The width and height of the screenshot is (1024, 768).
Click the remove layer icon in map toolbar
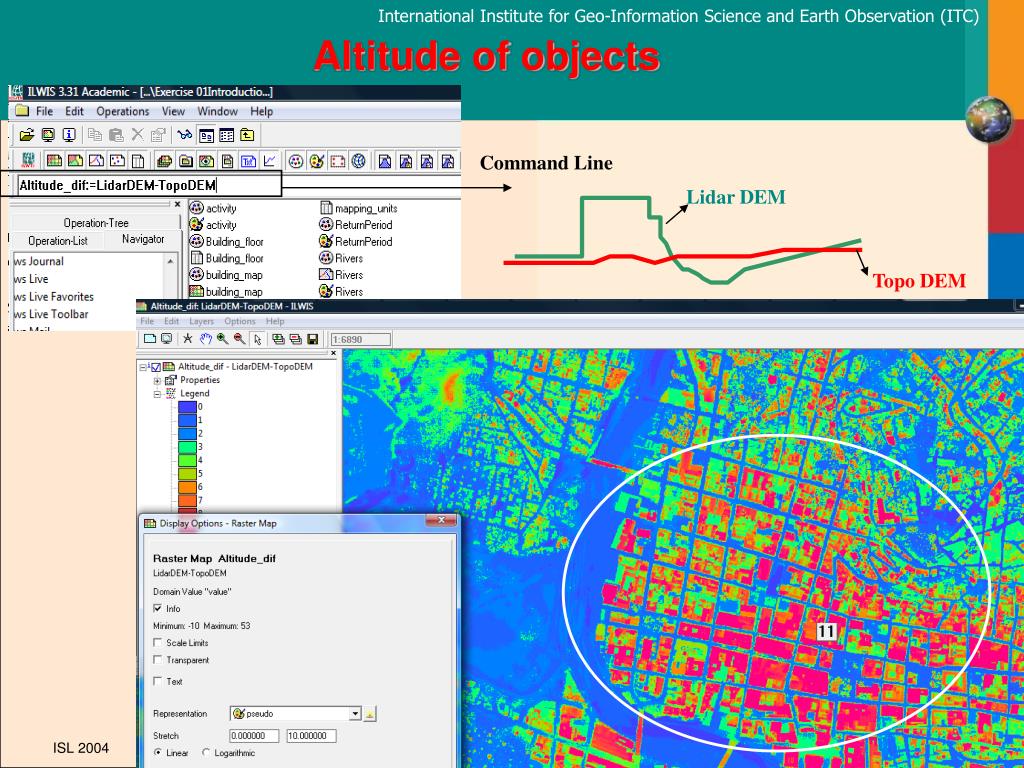coord(295,339)
